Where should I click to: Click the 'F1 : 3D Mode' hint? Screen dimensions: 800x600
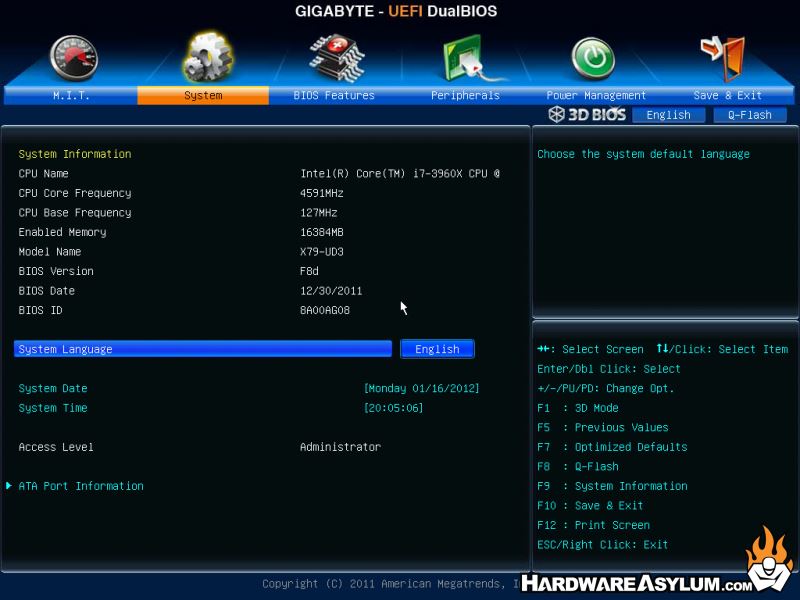(578, 408)
